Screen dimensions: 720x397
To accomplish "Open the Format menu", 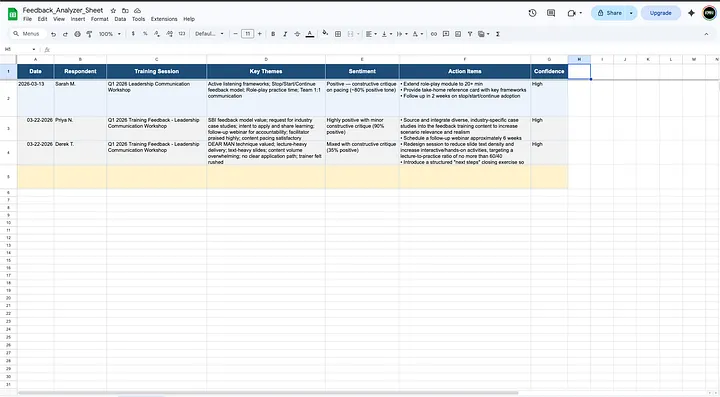I will [x=99, y=19].
